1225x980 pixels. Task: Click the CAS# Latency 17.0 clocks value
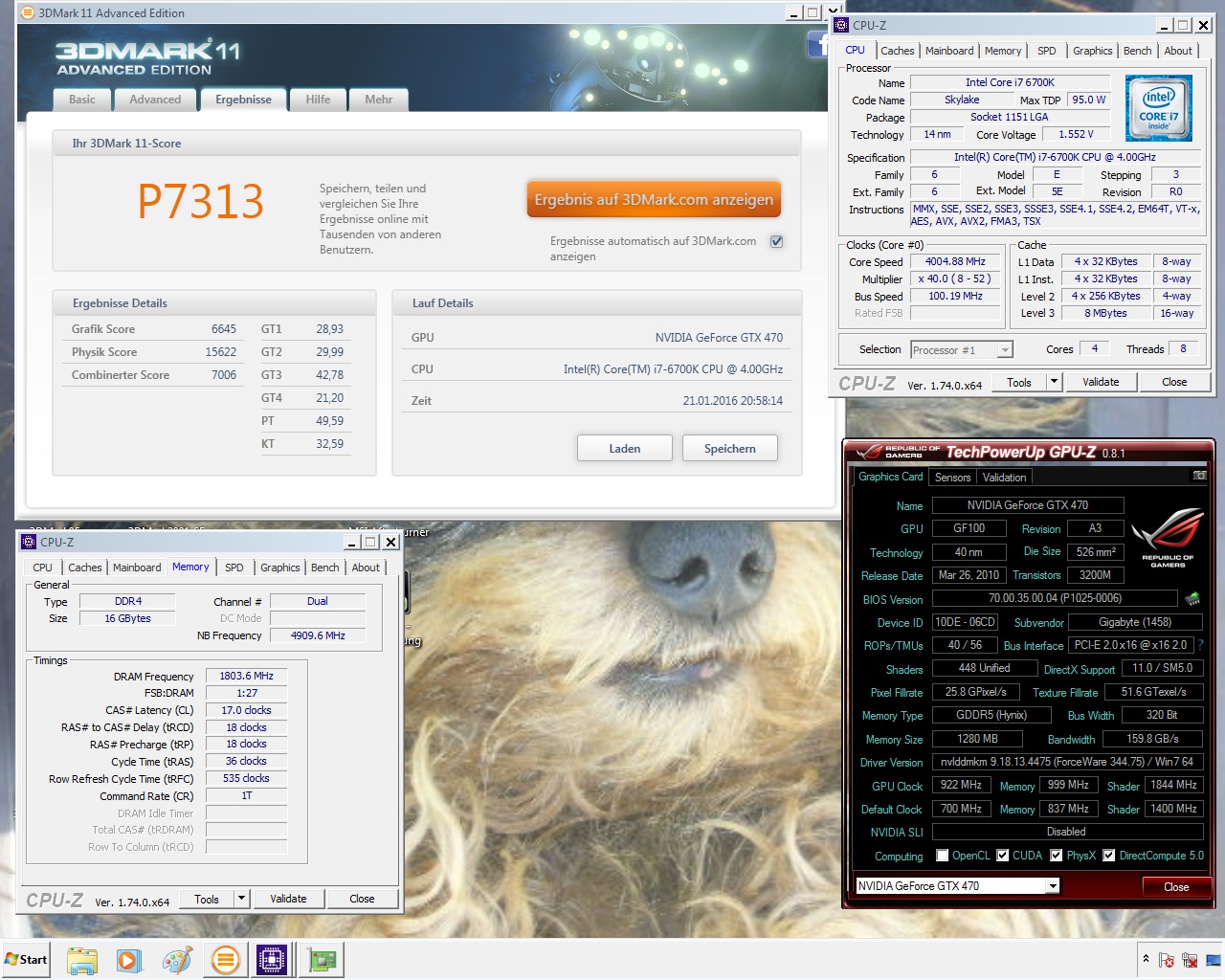tap(247, 710)
